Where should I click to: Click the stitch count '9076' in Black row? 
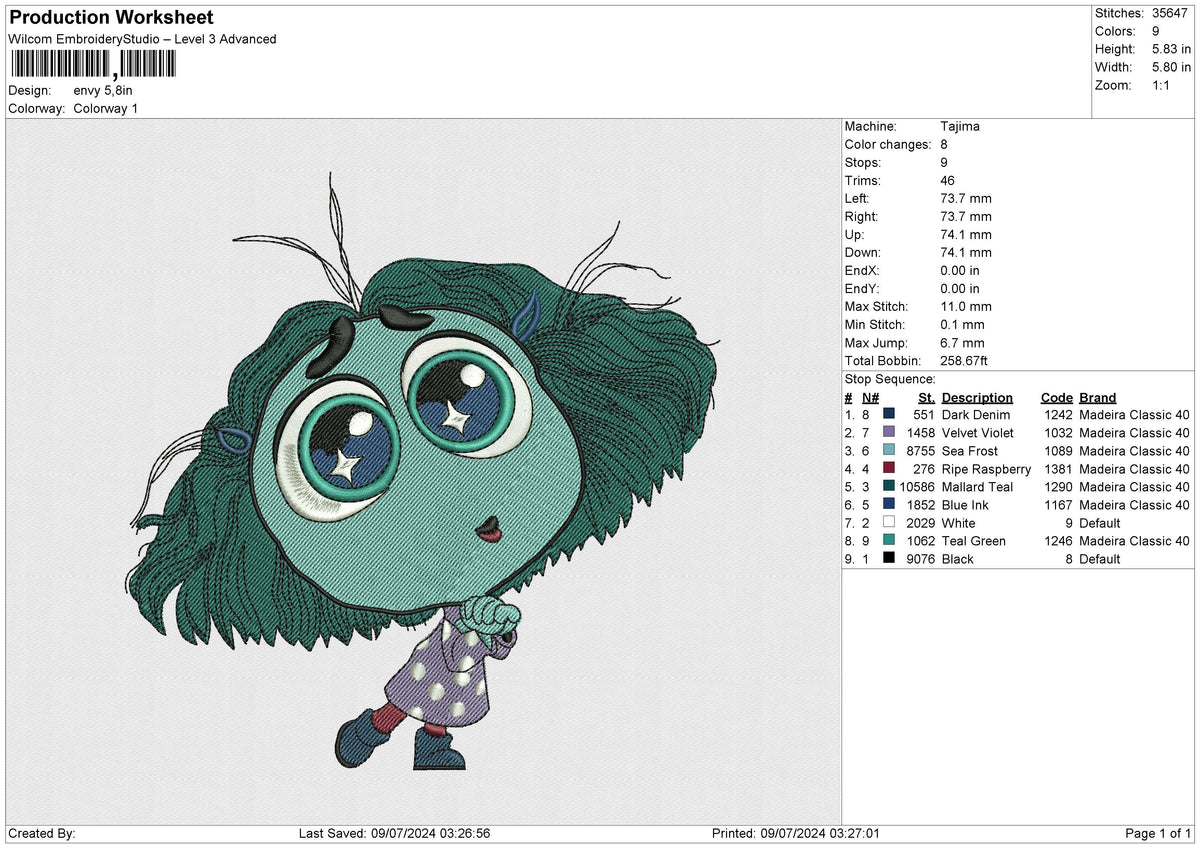point(920,559)
